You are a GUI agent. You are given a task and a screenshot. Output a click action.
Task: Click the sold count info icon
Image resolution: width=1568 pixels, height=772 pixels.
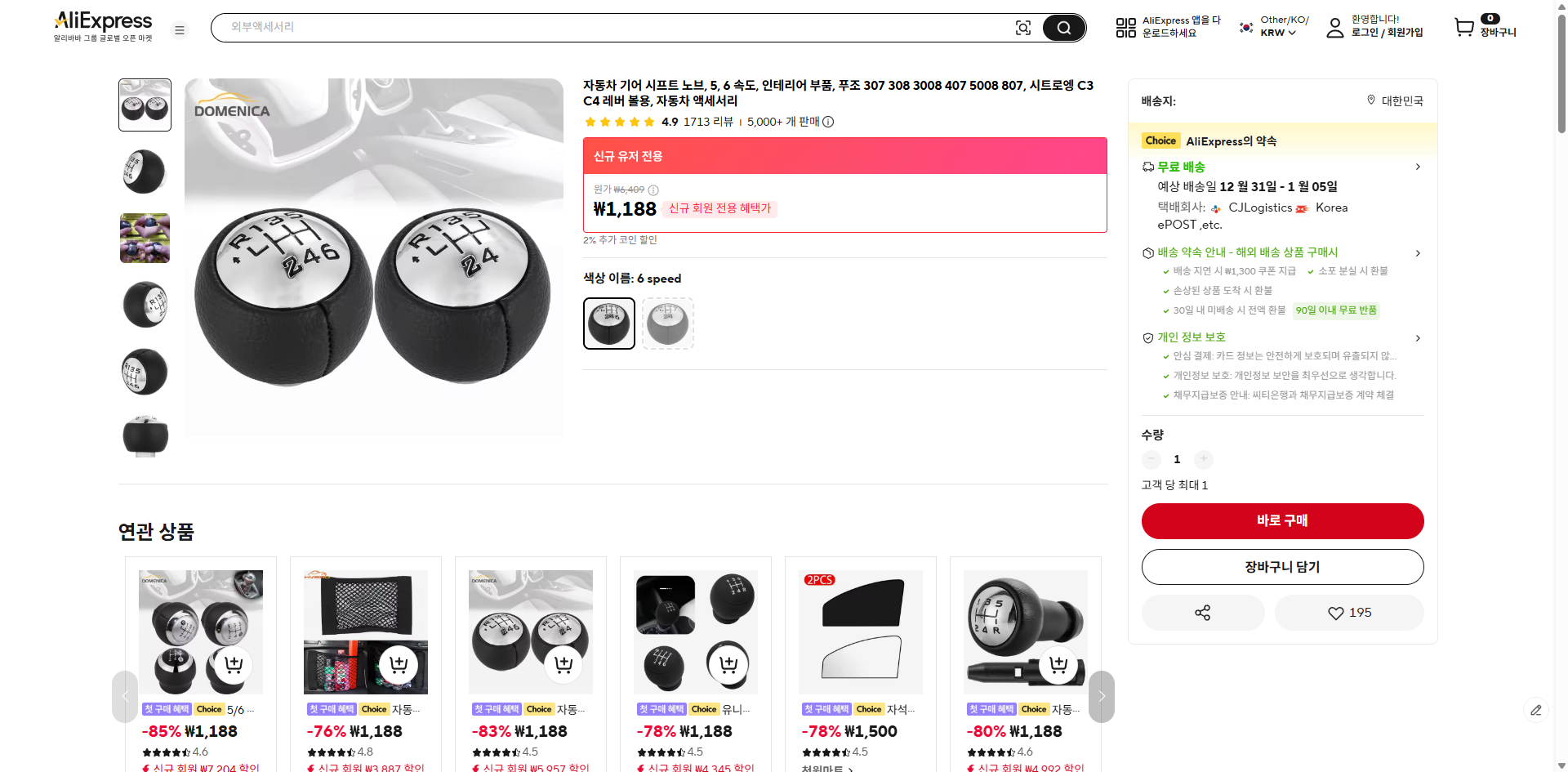pyautogui.click(x=828, y=122)
